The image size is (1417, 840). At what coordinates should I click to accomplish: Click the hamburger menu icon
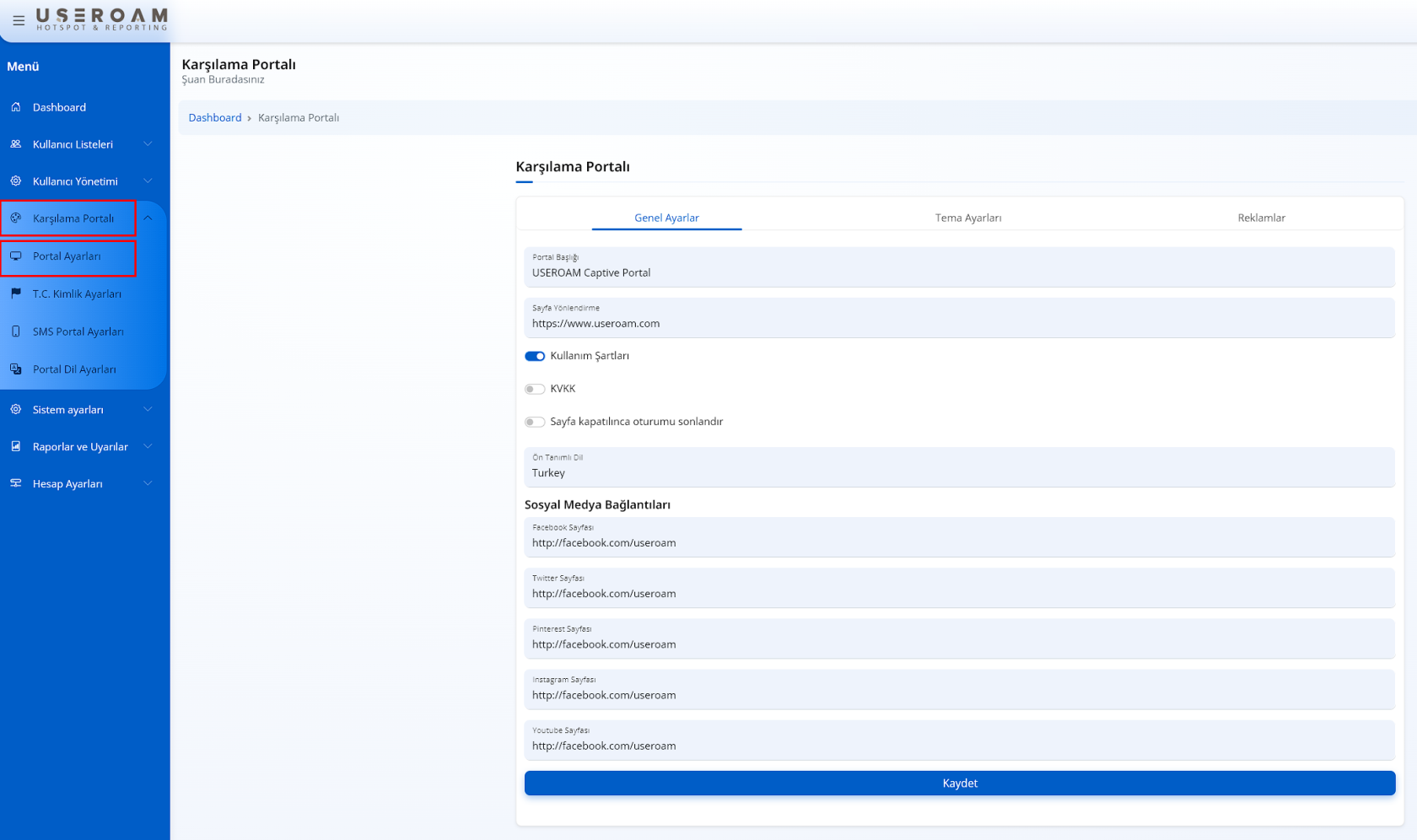19,20
